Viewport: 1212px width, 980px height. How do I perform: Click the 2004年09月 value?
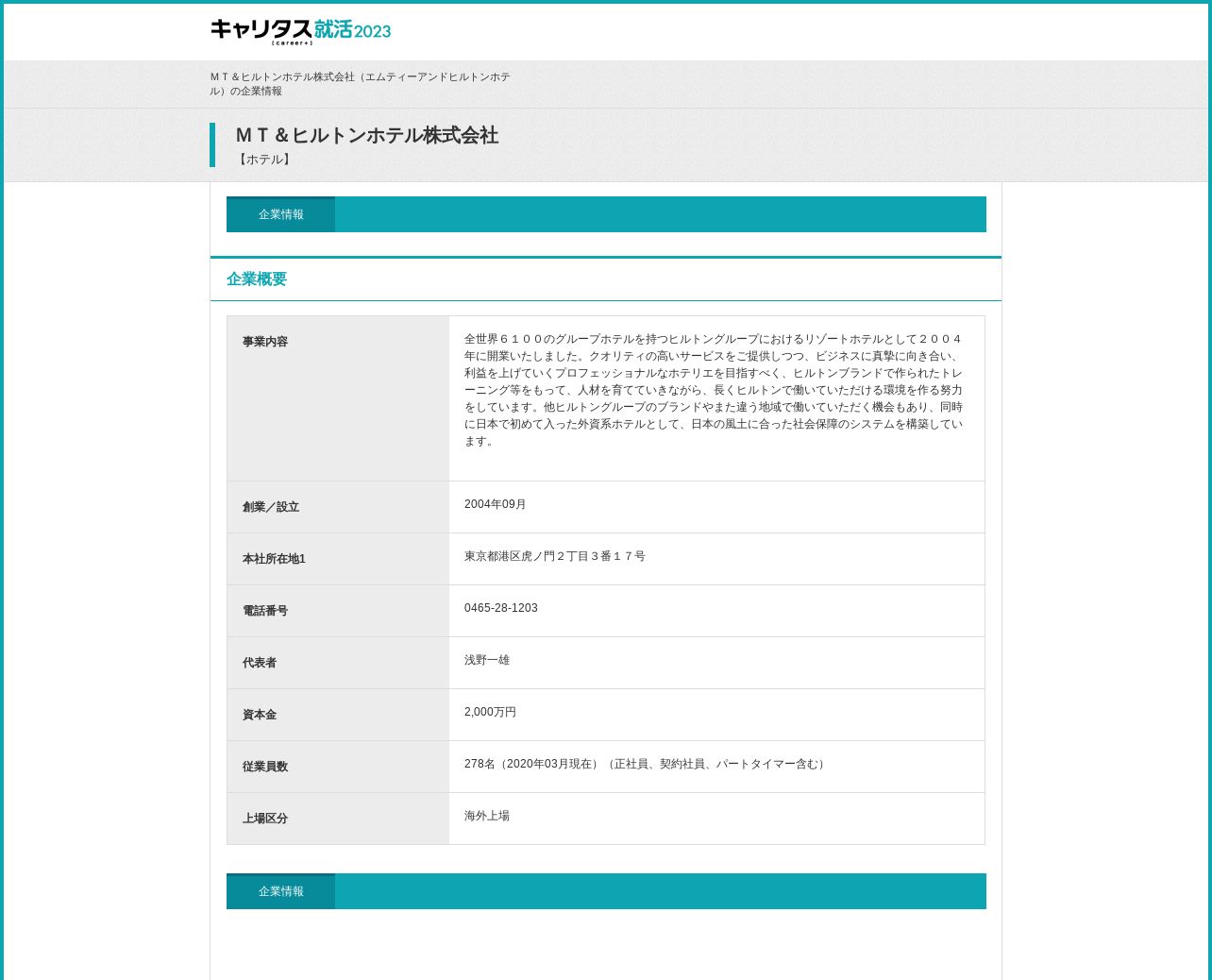[x=496, y=504]
